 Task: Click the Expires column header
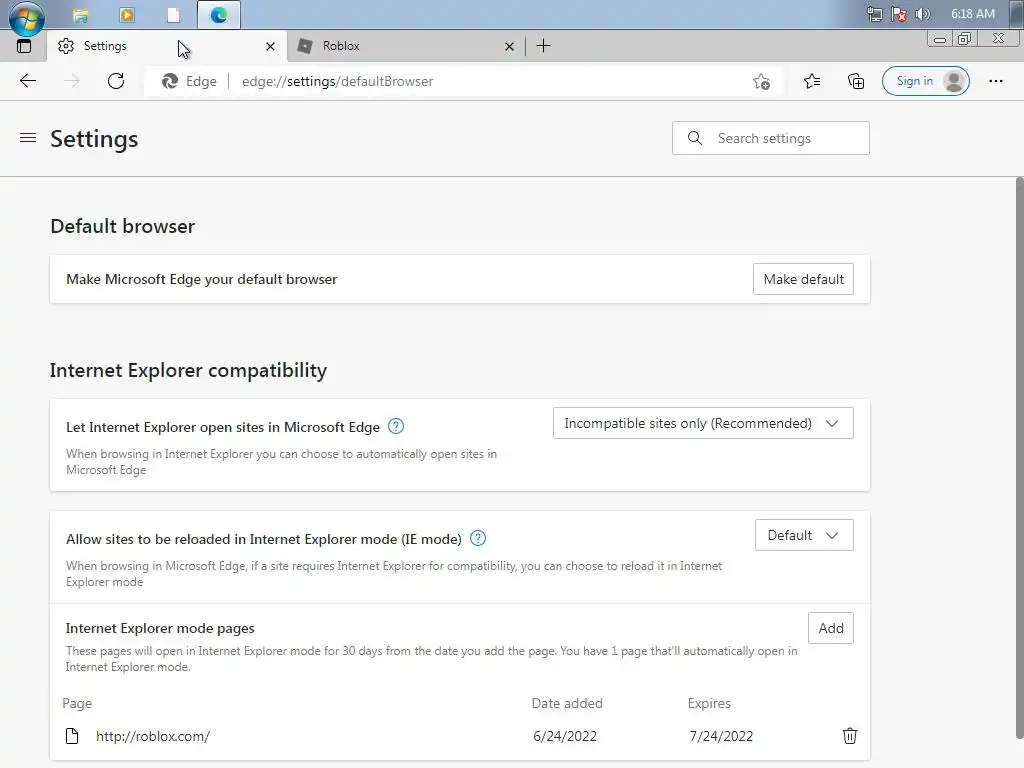709,703
